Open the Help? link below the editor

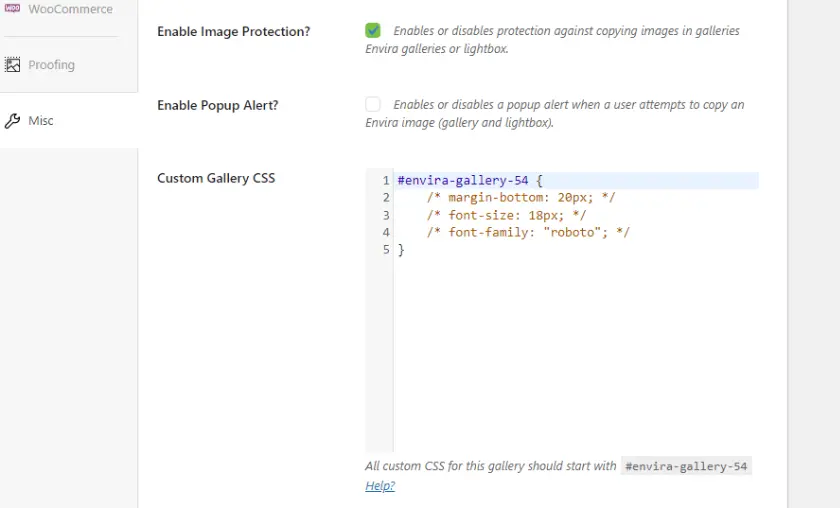(380, 486)
